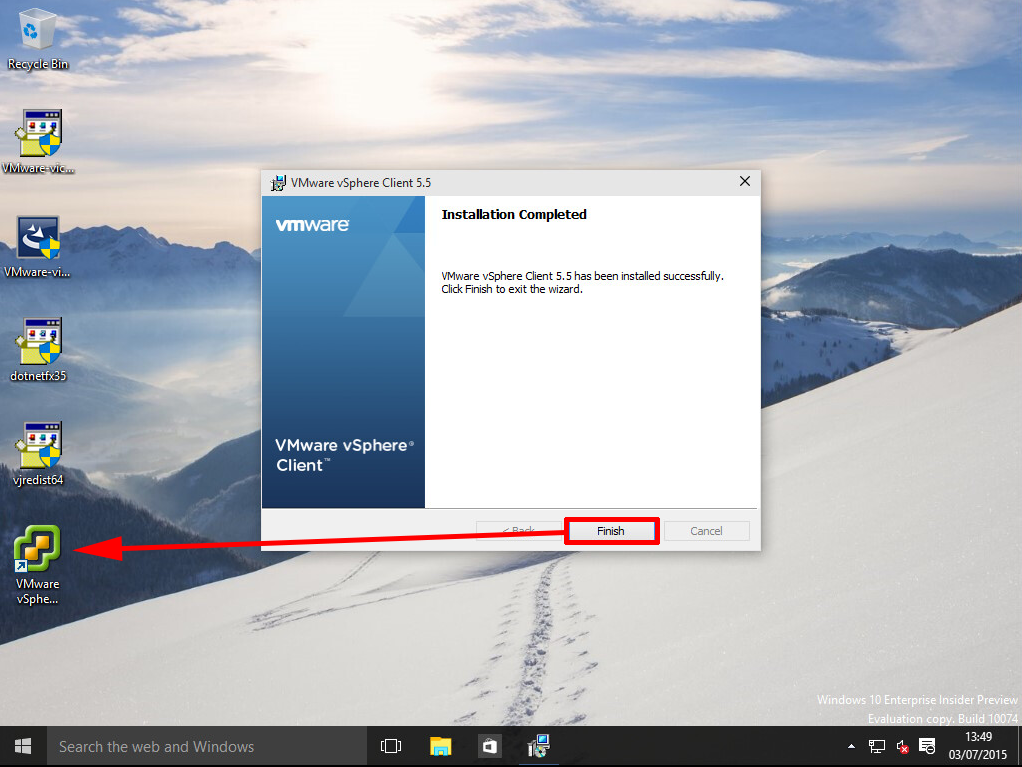Click the running installer icon in taskbar

pyautogui.click(x=538, y=747)
